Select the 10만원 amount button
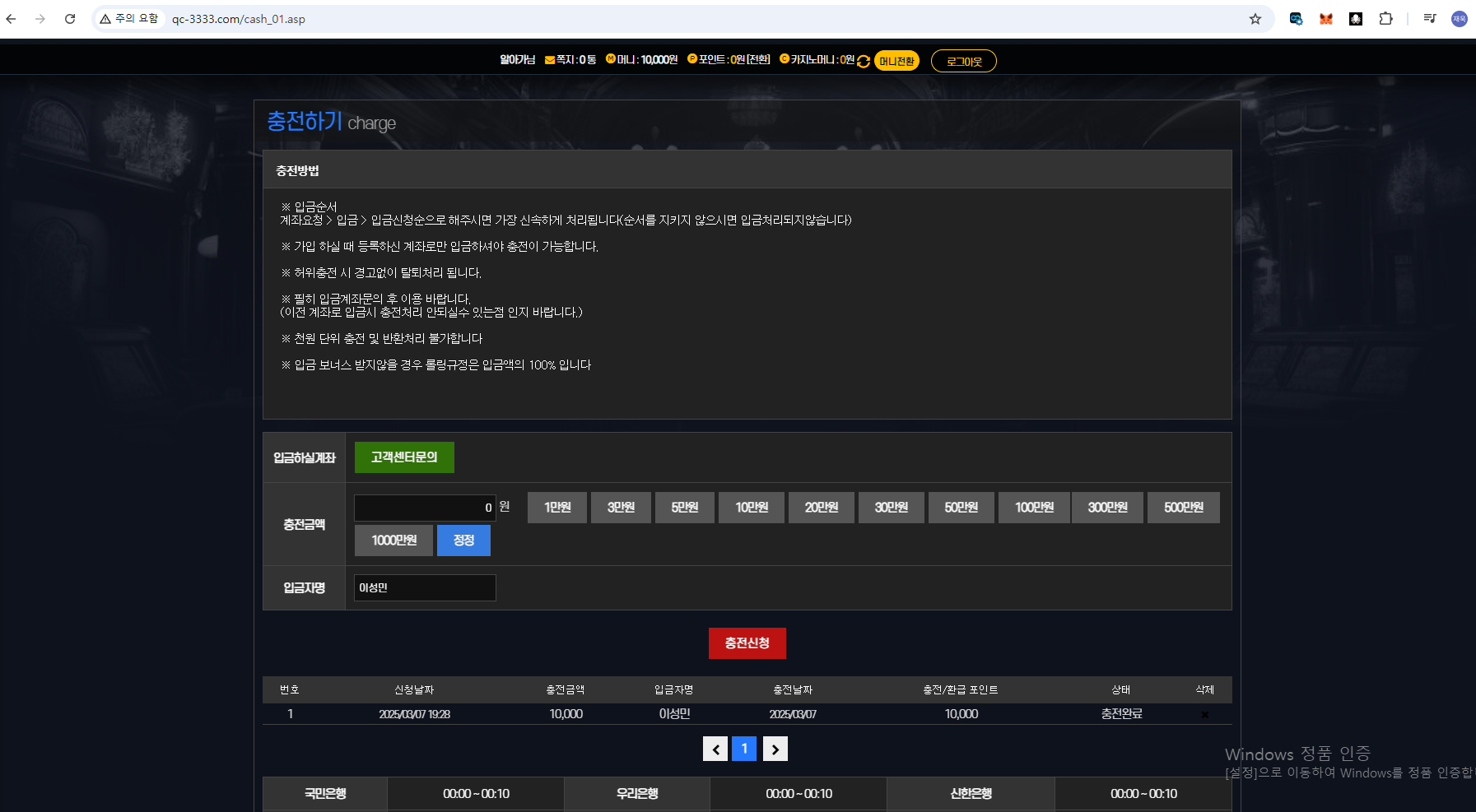The image size is (1476, 812). (752, 508)
